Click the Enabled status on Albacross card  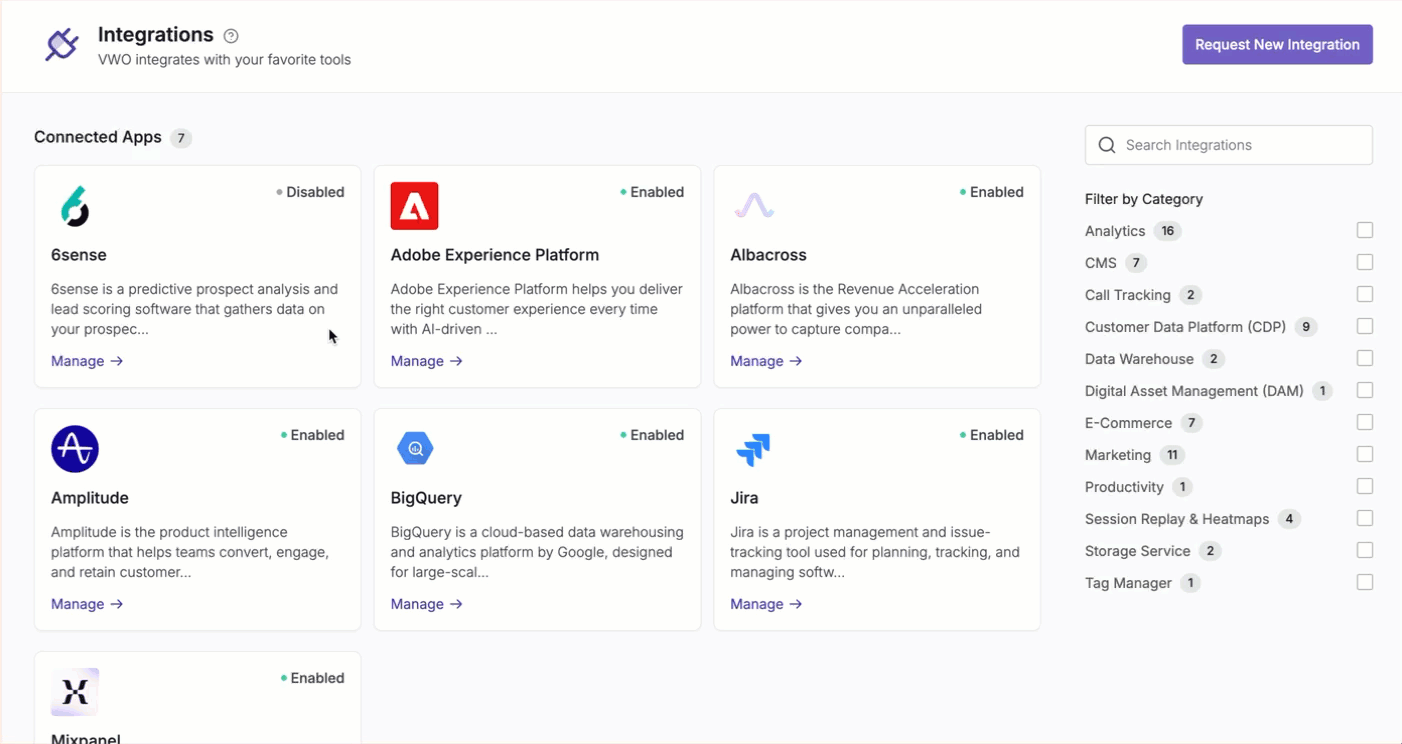tap(992, 192)
